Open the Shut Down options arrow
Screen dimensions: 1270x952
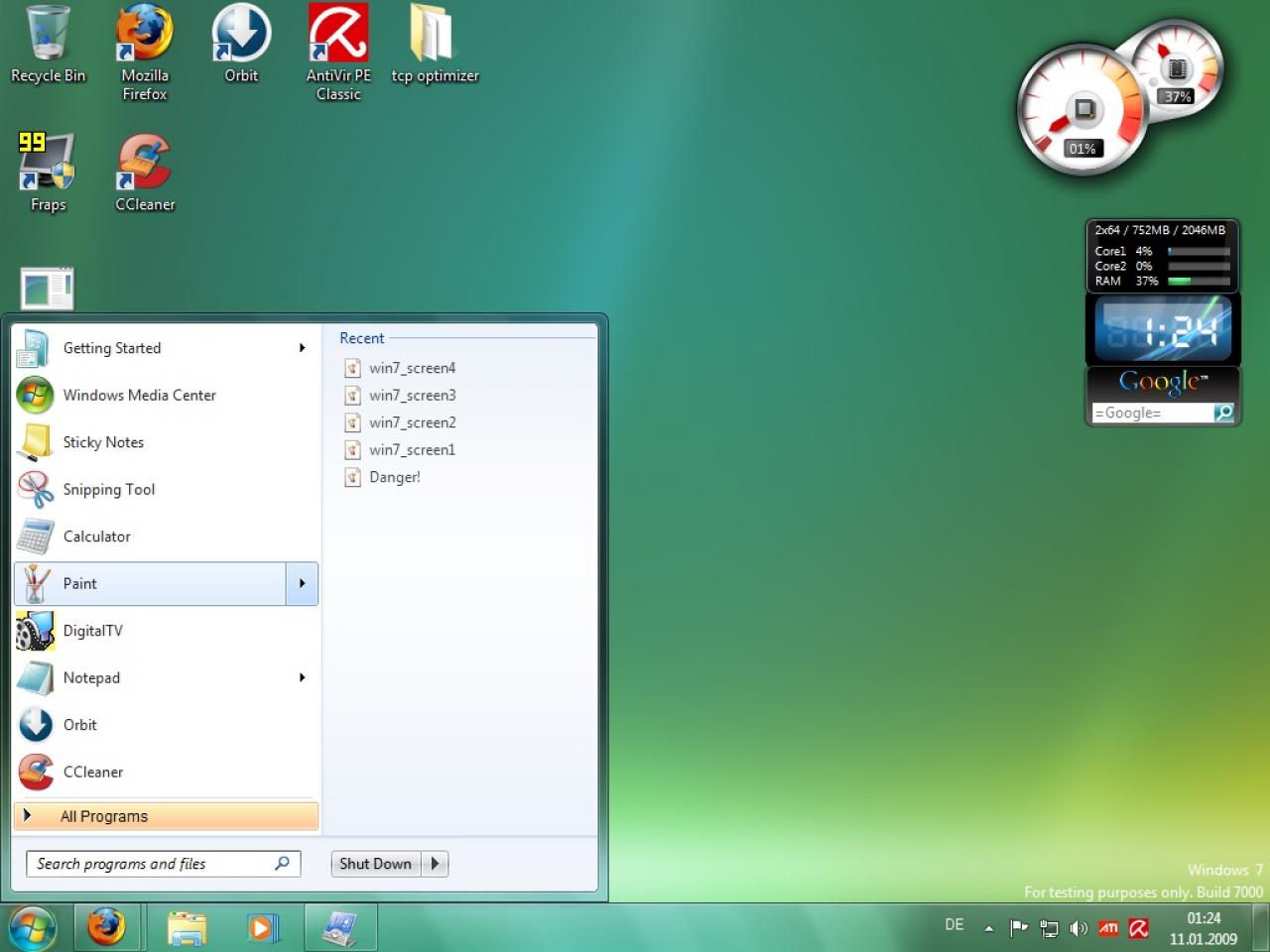435,864
